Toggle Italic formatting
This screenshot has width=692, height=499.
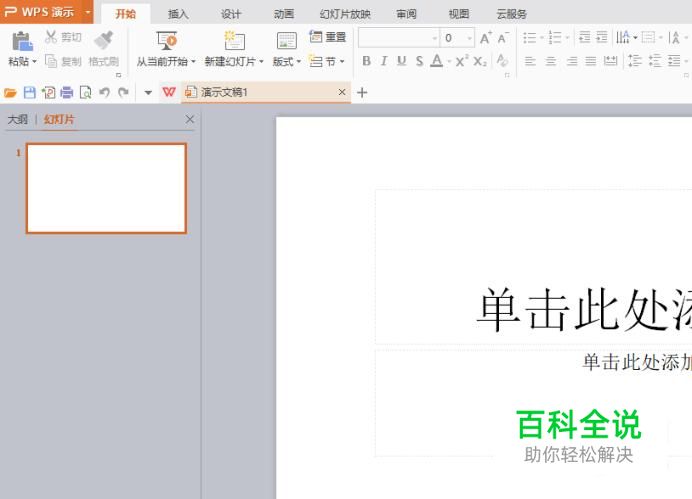pos(383,61)
